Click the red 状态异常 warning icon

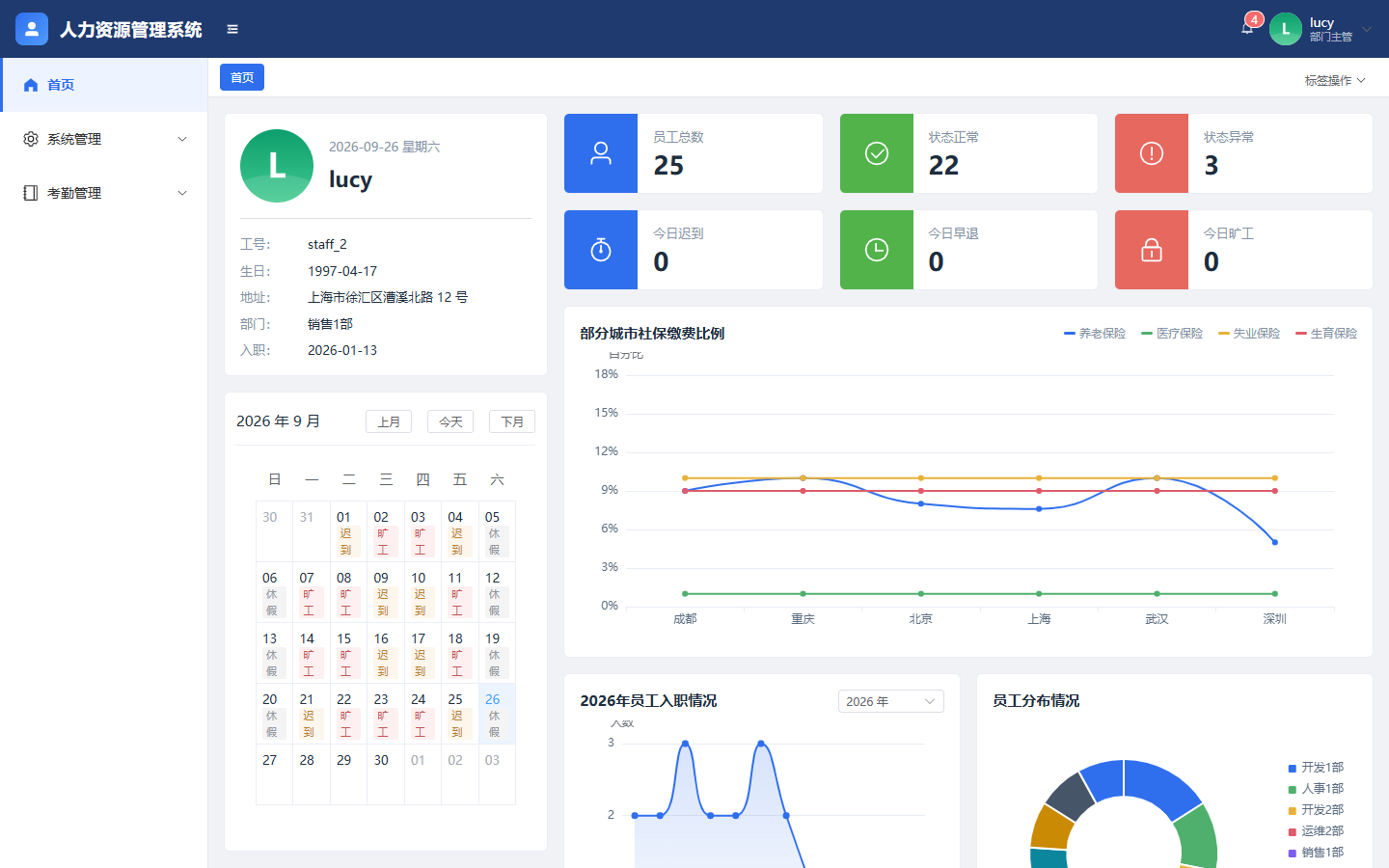point(1152,153)
